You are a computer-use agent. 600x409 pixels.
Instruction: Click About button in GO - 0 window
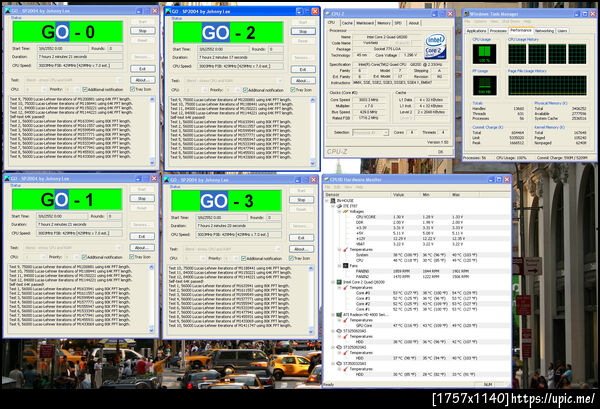pos(142,80)
